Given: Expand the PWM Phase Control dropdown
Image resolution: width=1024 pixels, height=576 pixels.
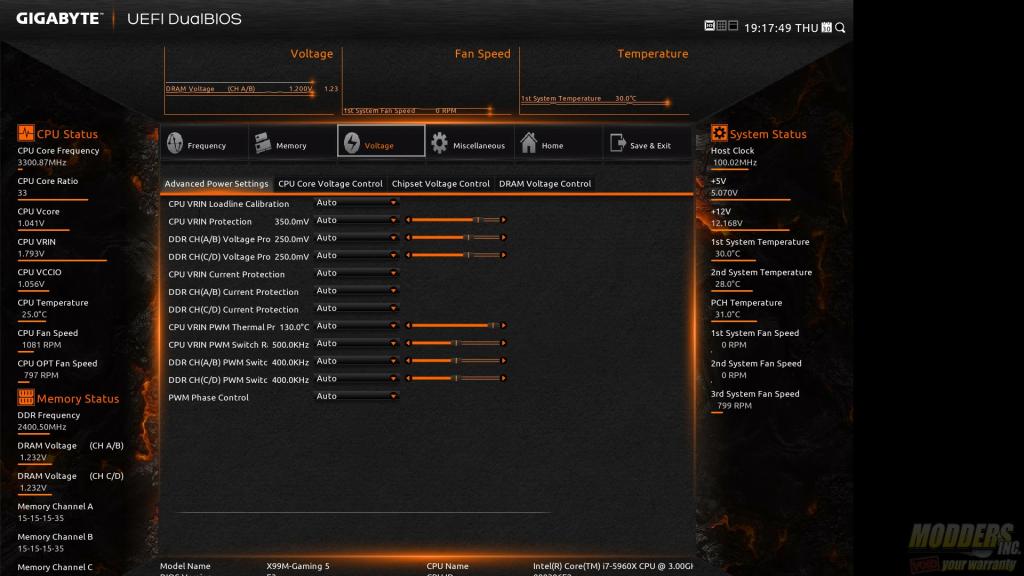Looking at the screenshot, I should click(x=357, y=397).
